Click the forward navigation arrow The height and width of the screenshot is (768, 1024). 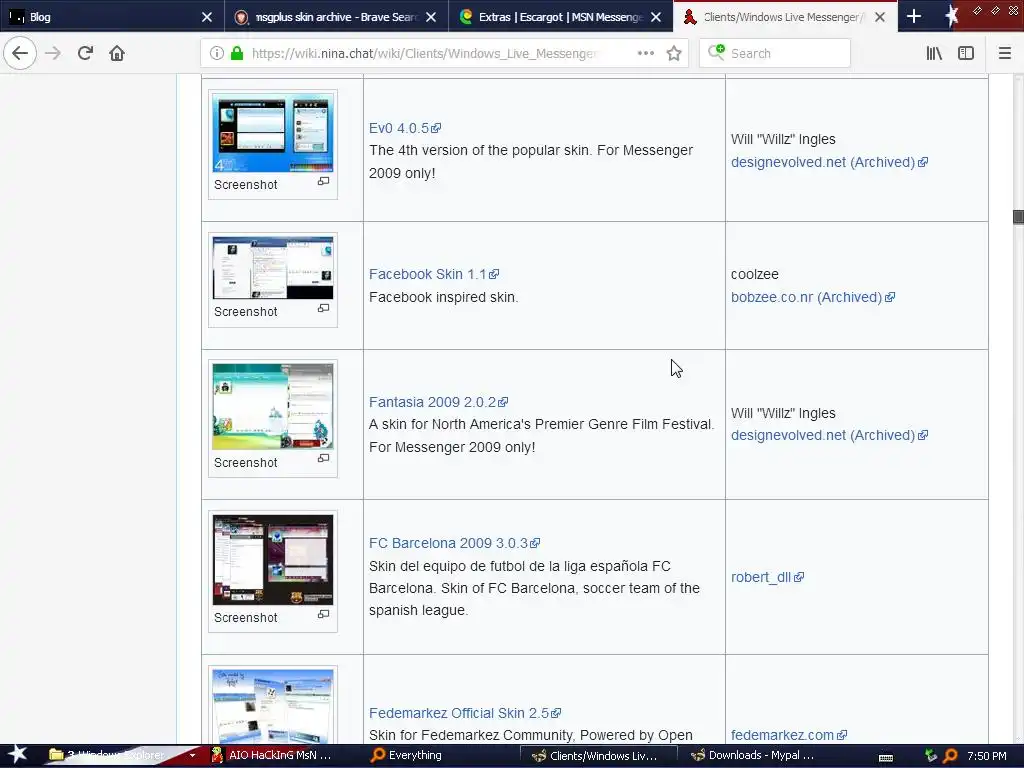53,53
